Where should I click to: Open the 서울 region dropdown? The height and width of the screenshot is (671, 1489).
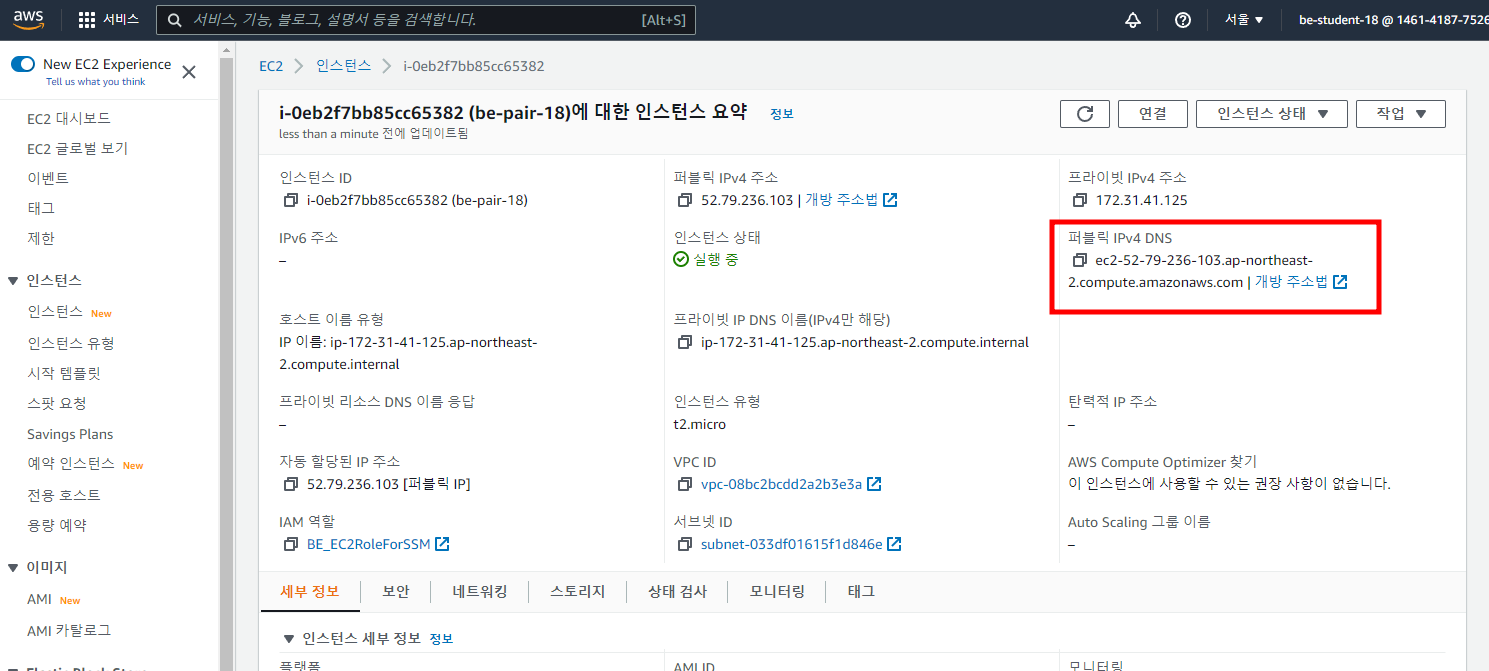coord(1244,20)
